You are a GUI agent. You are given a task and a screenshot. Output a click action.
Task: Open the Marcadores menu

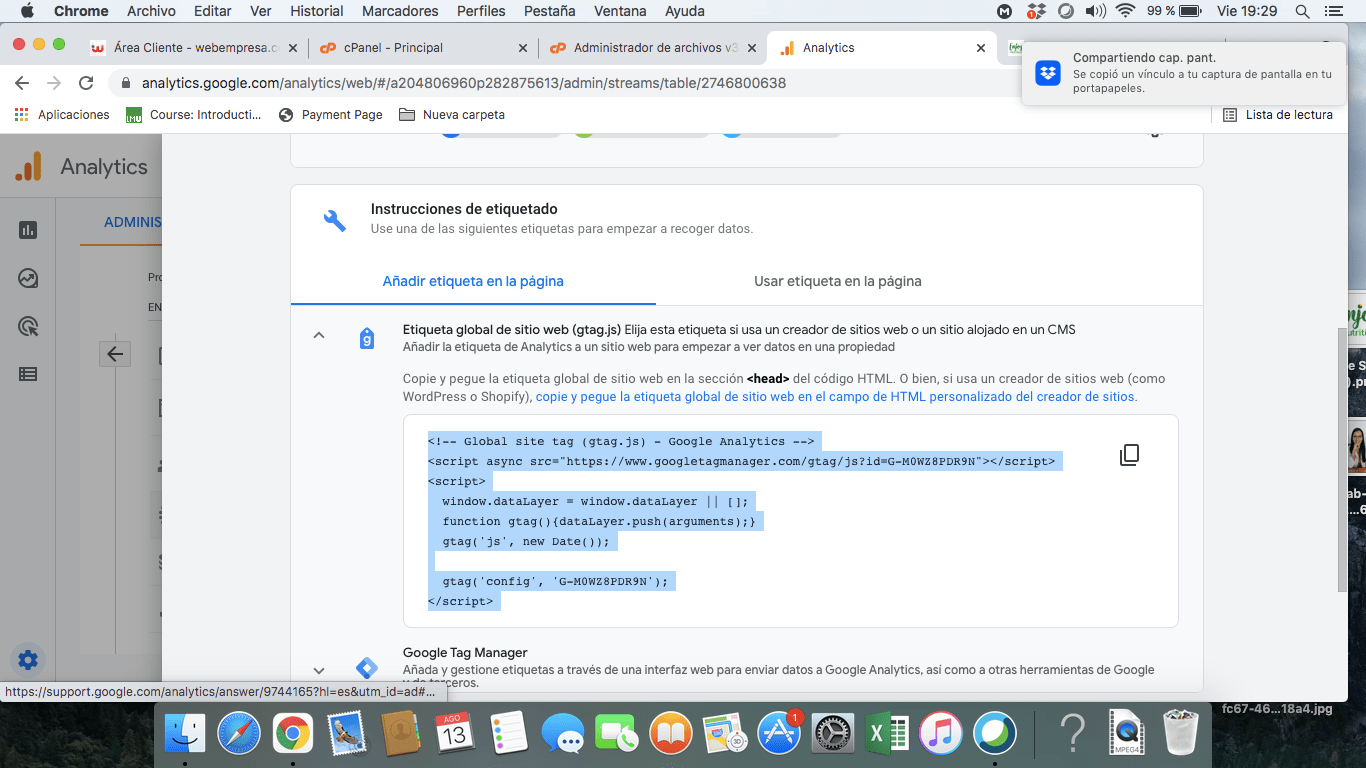click(x=400, y=11)
